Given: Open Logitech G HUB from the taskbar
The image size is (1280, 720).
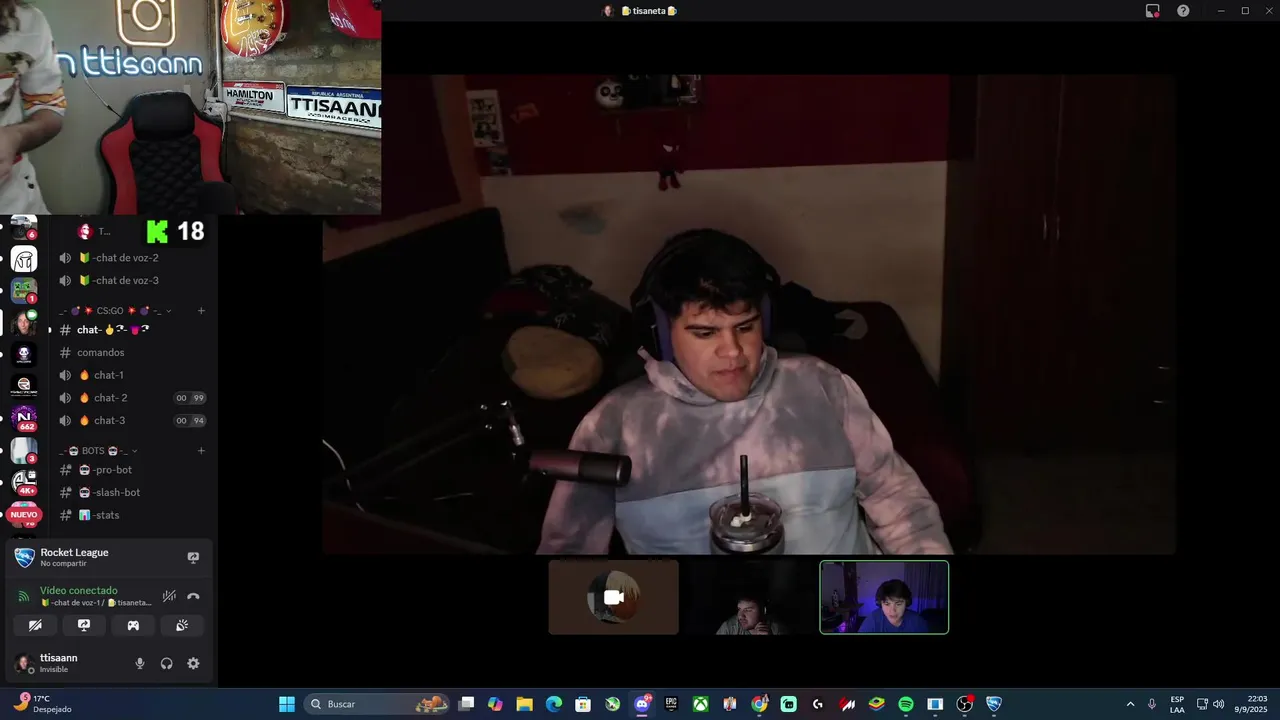Looking at the screenshot, I should click(818, 704).
